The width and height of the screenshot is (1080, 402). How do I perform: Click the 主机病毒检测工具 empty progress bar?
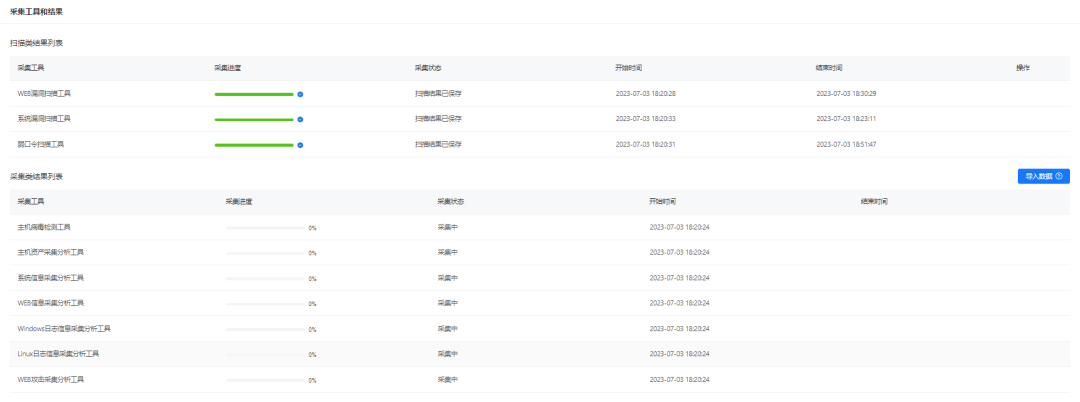coord(265,228)
